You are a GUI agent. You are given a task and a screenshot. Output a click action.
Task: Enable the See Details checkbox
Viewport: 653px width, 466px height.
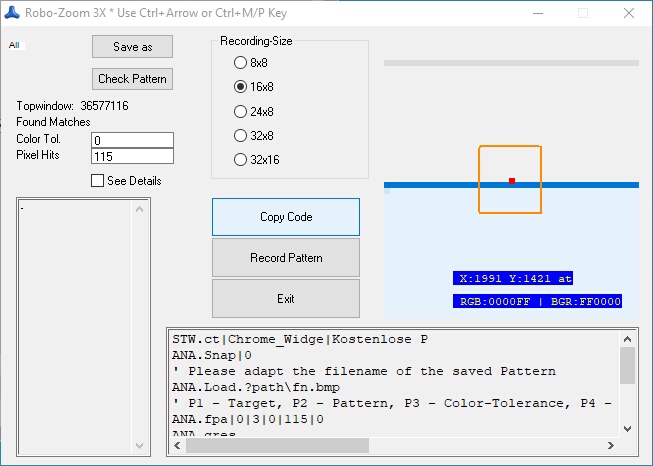(x=97, y=181)
